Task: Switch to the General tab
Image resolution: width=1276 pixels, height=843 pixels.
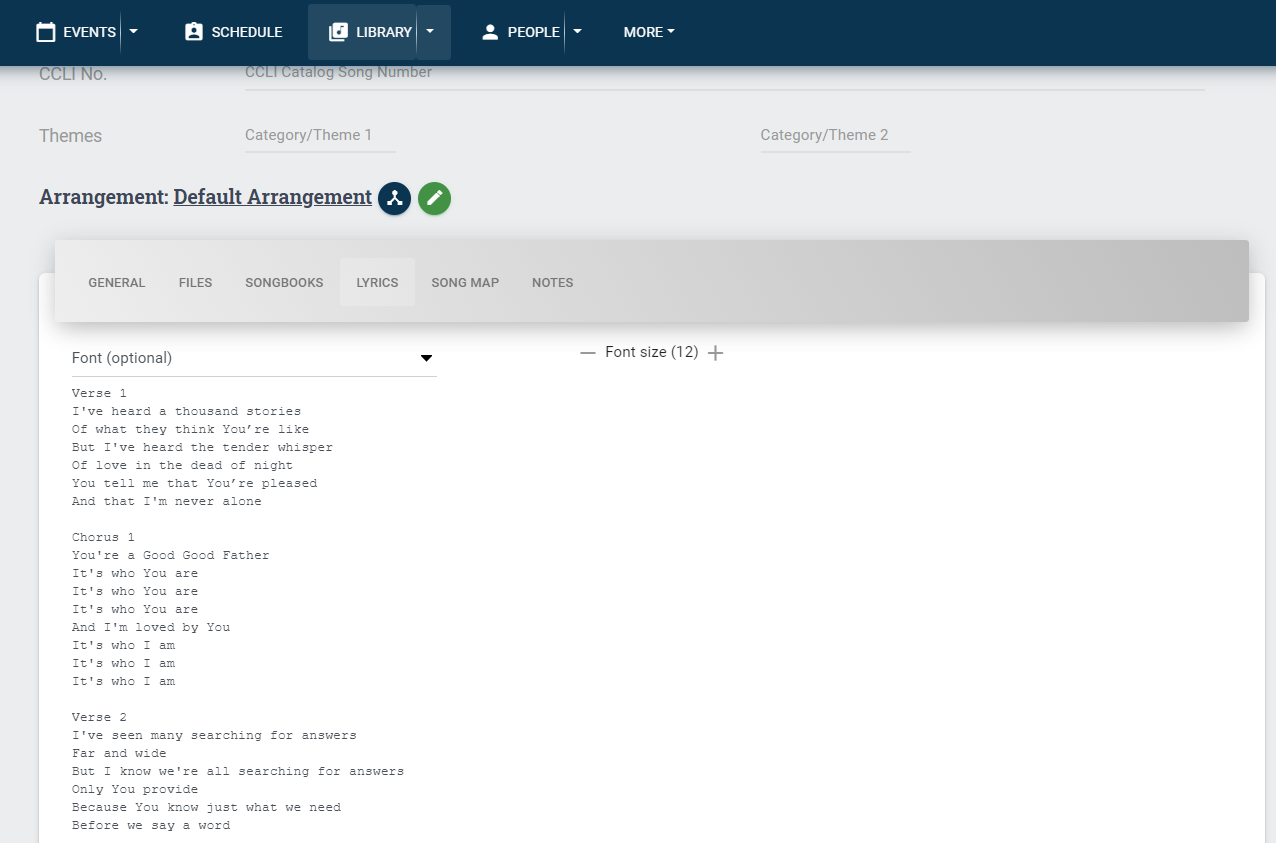Action: click(x=117, y=283)
